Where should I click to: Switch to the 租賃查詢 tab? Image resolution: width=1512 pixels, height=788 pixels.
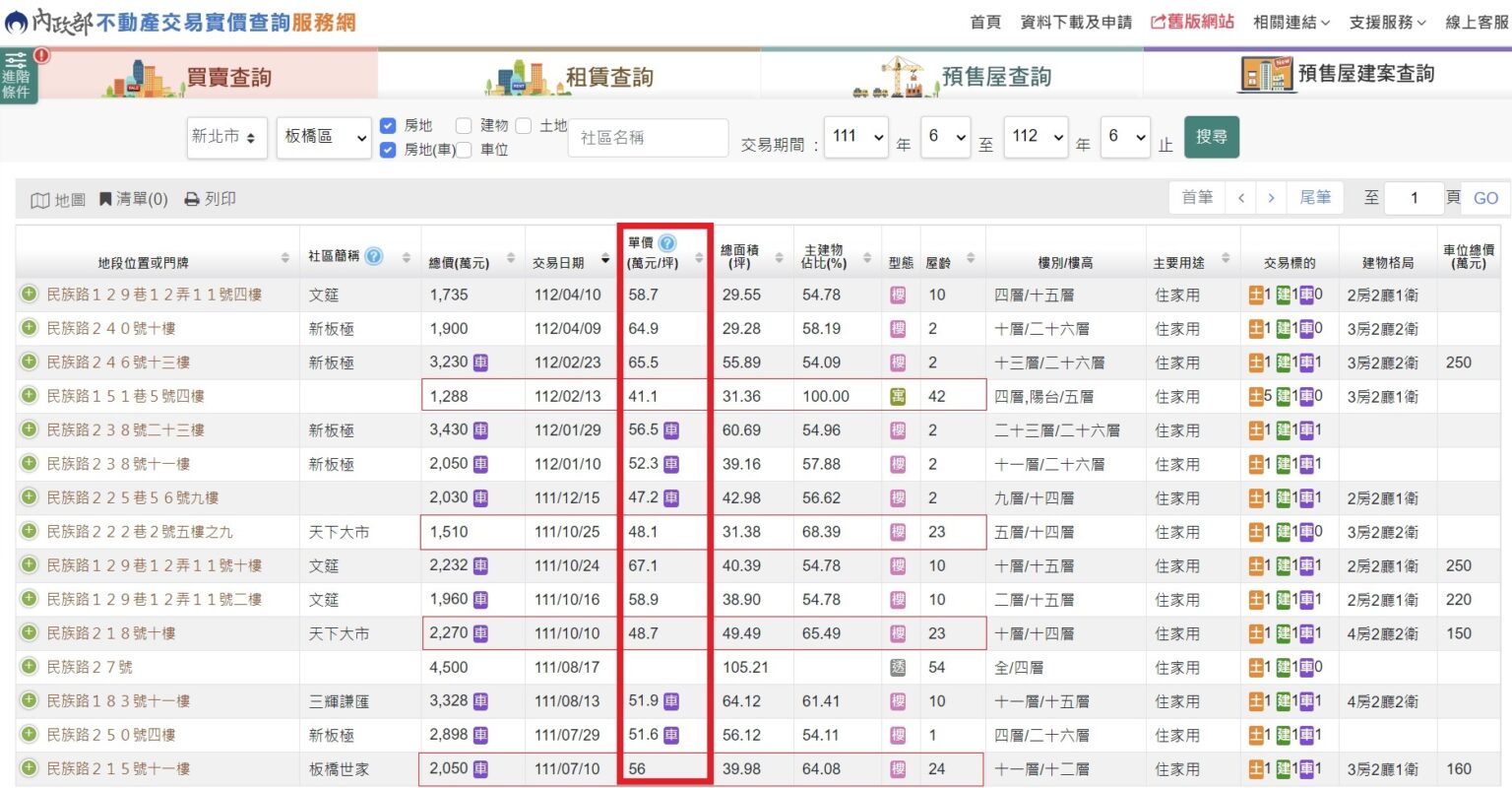pos(569,77)
